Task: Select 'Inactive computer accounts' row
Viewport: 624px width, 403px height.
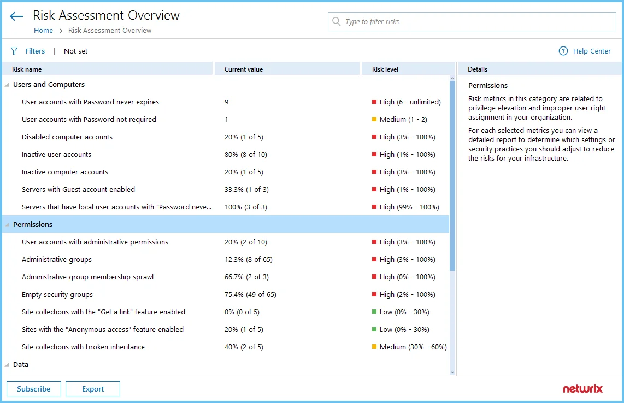Action: point(226,172)
